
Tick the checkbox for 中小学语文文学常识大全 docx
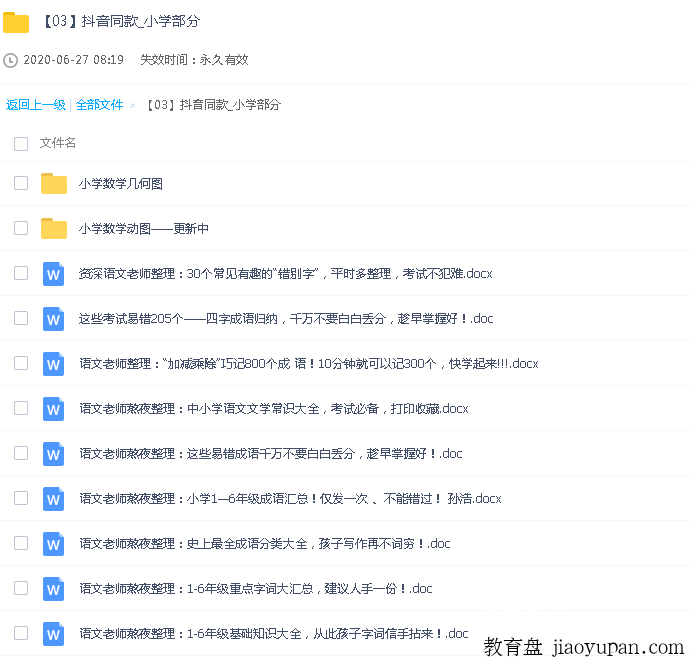click(21, 408)
